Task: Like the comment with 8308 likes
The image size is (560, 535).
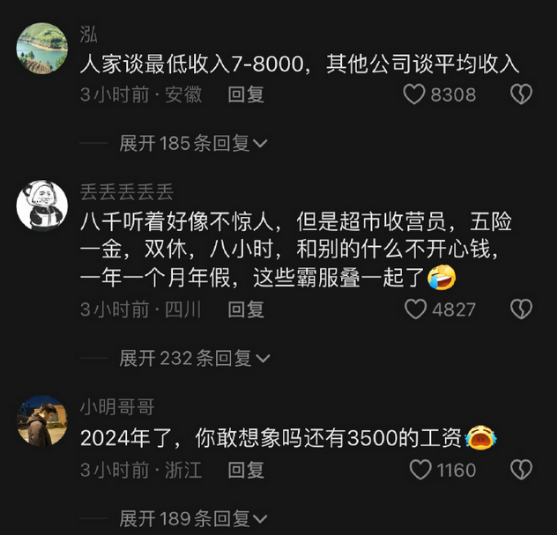Action: coord(414,95)
